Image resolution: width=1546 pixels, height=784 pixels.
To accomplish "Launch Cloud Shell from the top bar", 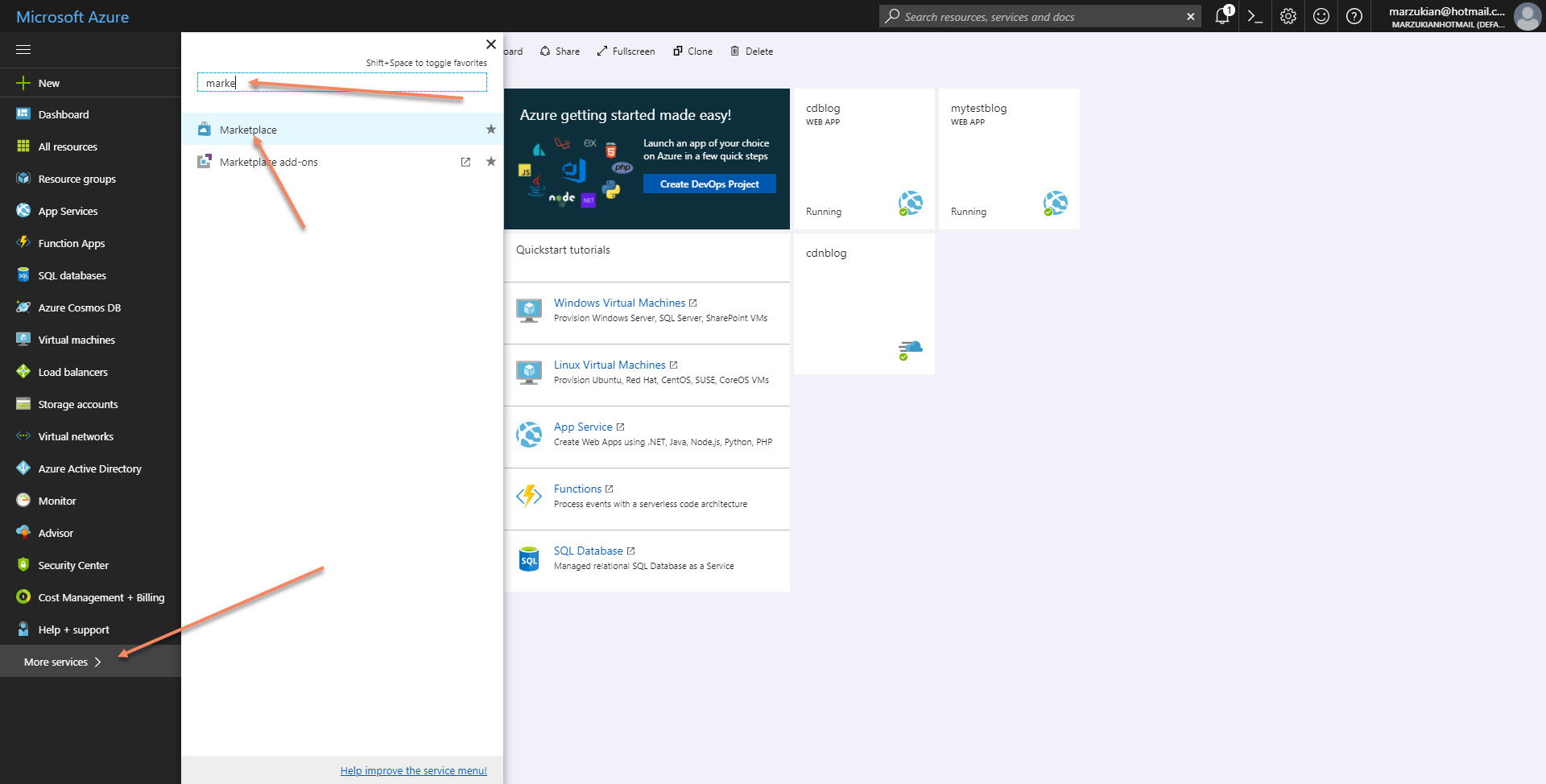I will tap(1255, 16).
